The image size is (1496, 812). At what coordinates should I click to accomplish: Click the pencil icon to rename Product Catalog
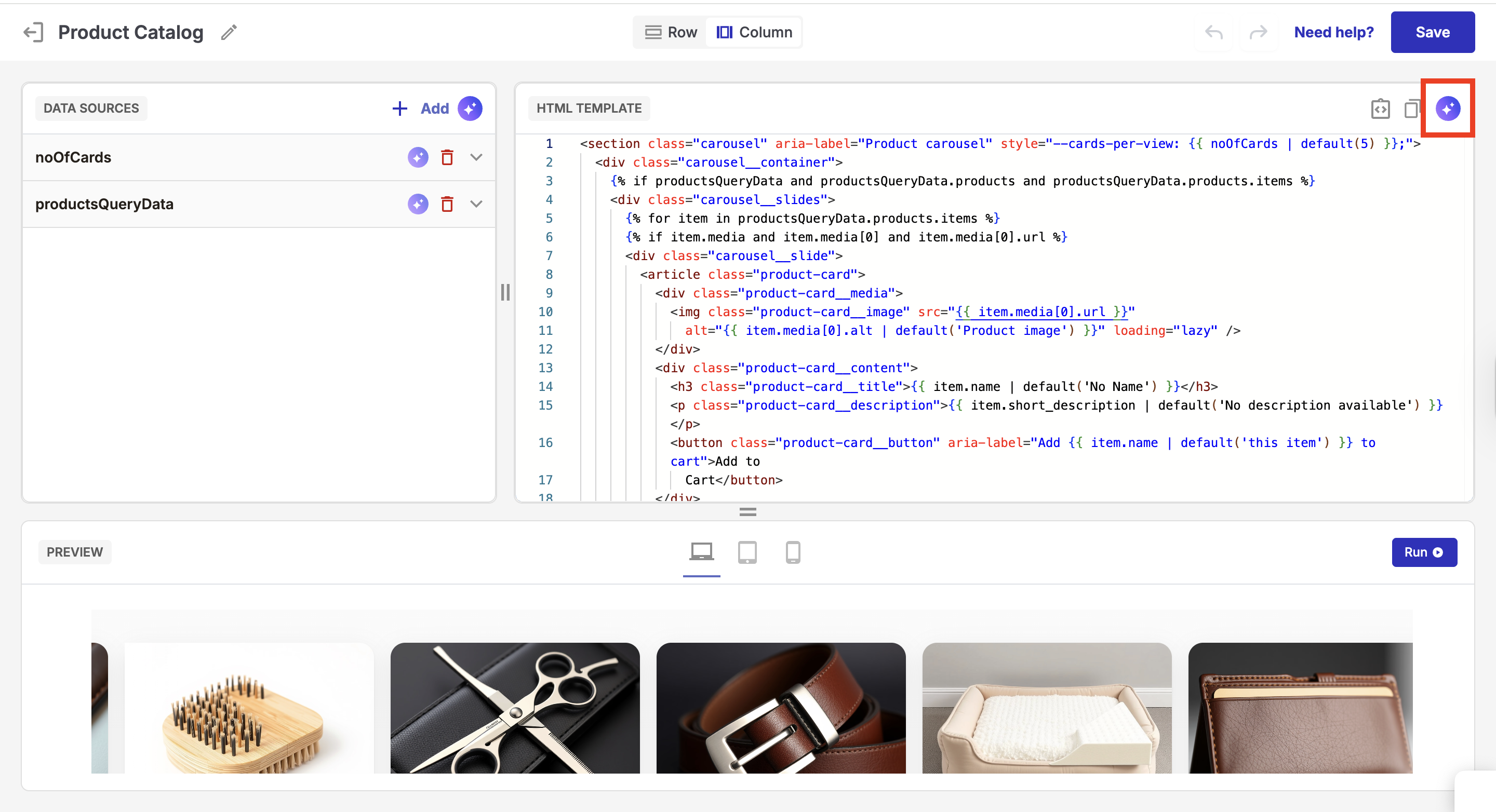(229, 33)
